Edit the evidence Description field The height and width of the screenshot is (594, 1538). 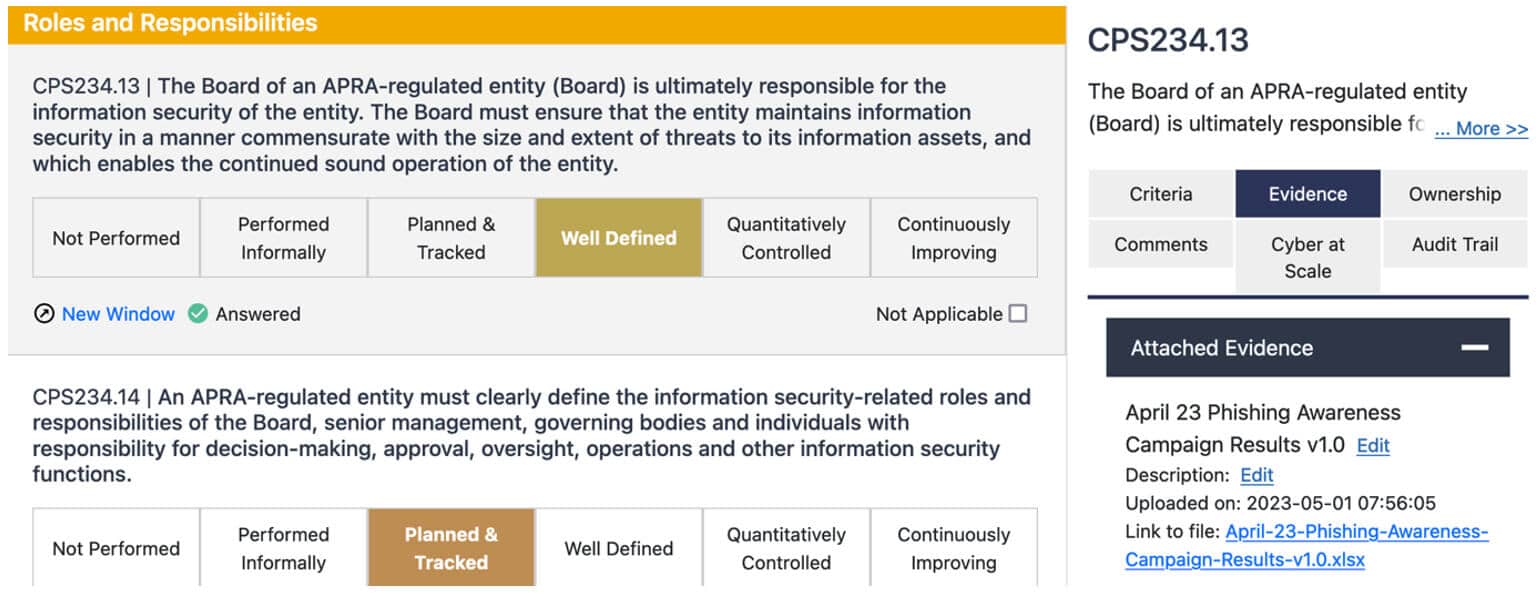click(x=1257, y=475)
